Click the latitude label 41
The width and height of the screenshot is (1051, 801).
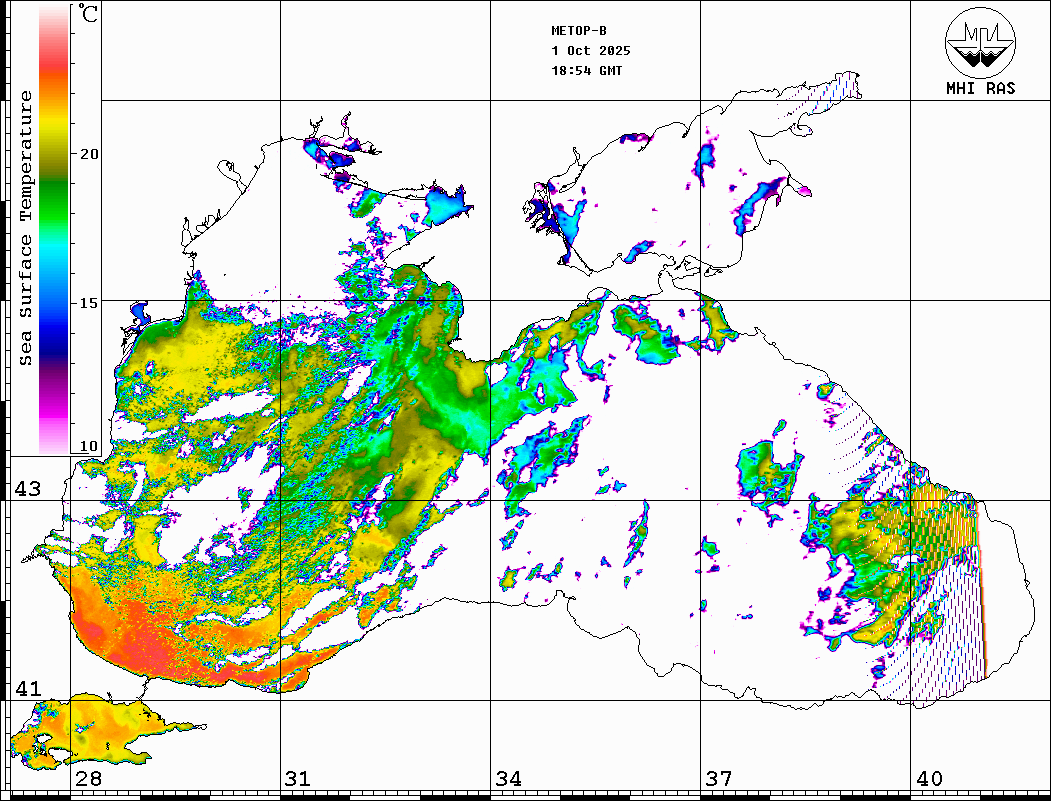click(x=27, y=689)
